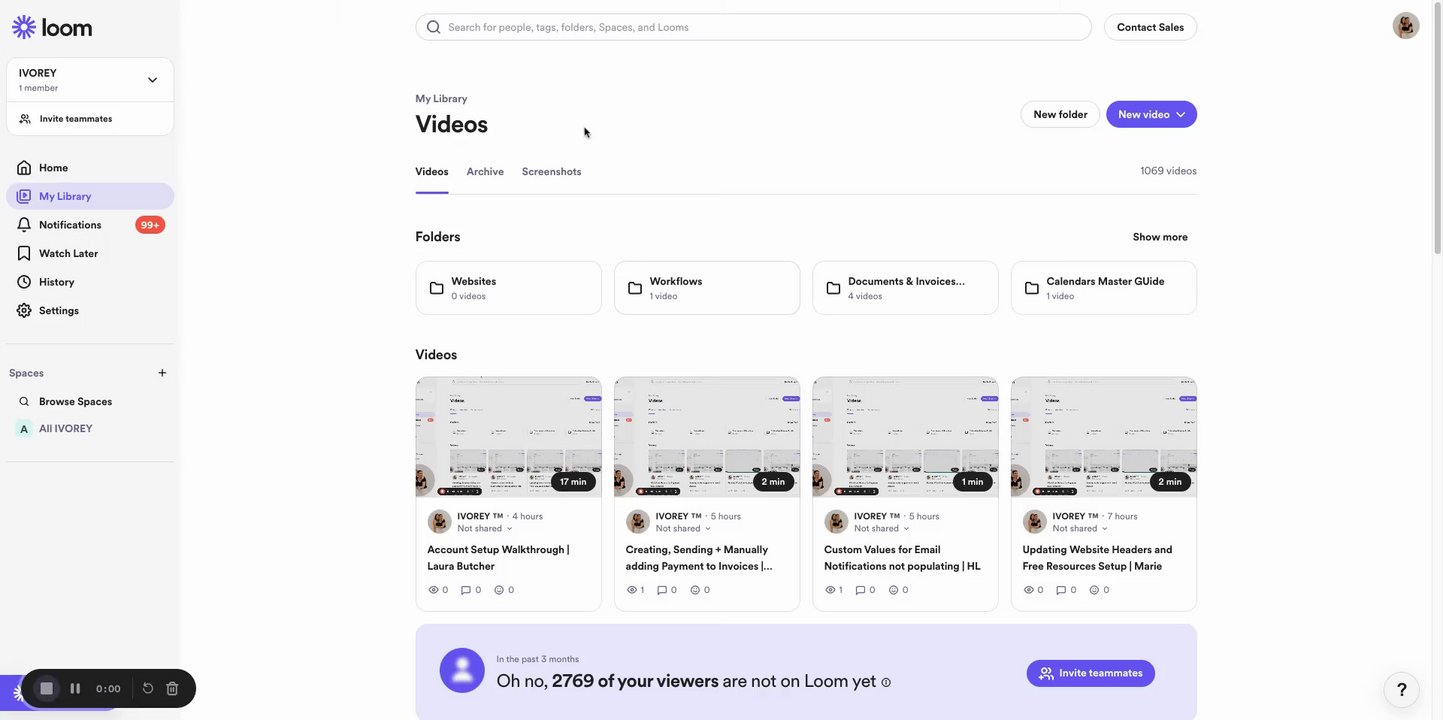
Task: Open the profile avatar in top right
Action: tap(1406, 26)
